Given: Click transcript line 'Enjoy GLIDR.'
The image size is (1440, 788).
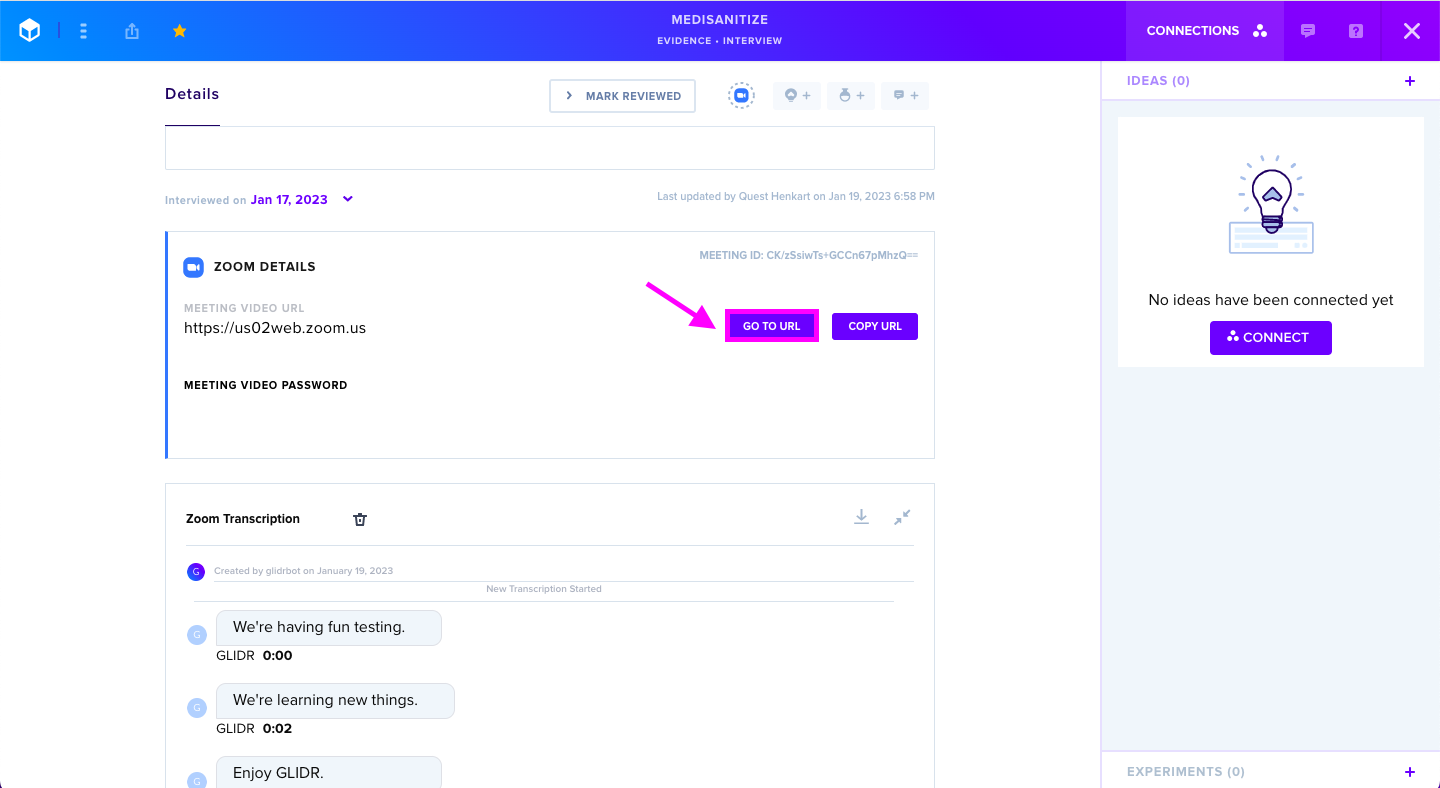Looking at the screenshot, I should [329, 772].
